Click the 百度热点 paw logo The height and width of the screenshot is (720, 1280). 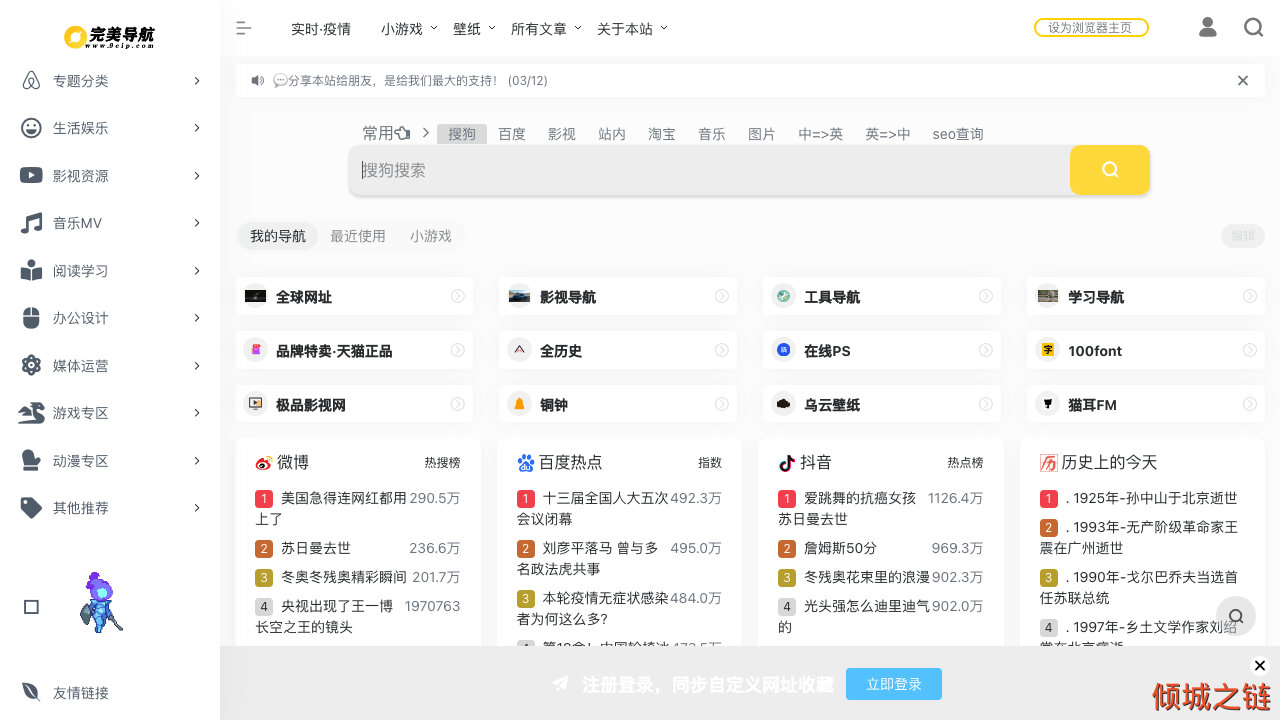click(x=526, y=463)
